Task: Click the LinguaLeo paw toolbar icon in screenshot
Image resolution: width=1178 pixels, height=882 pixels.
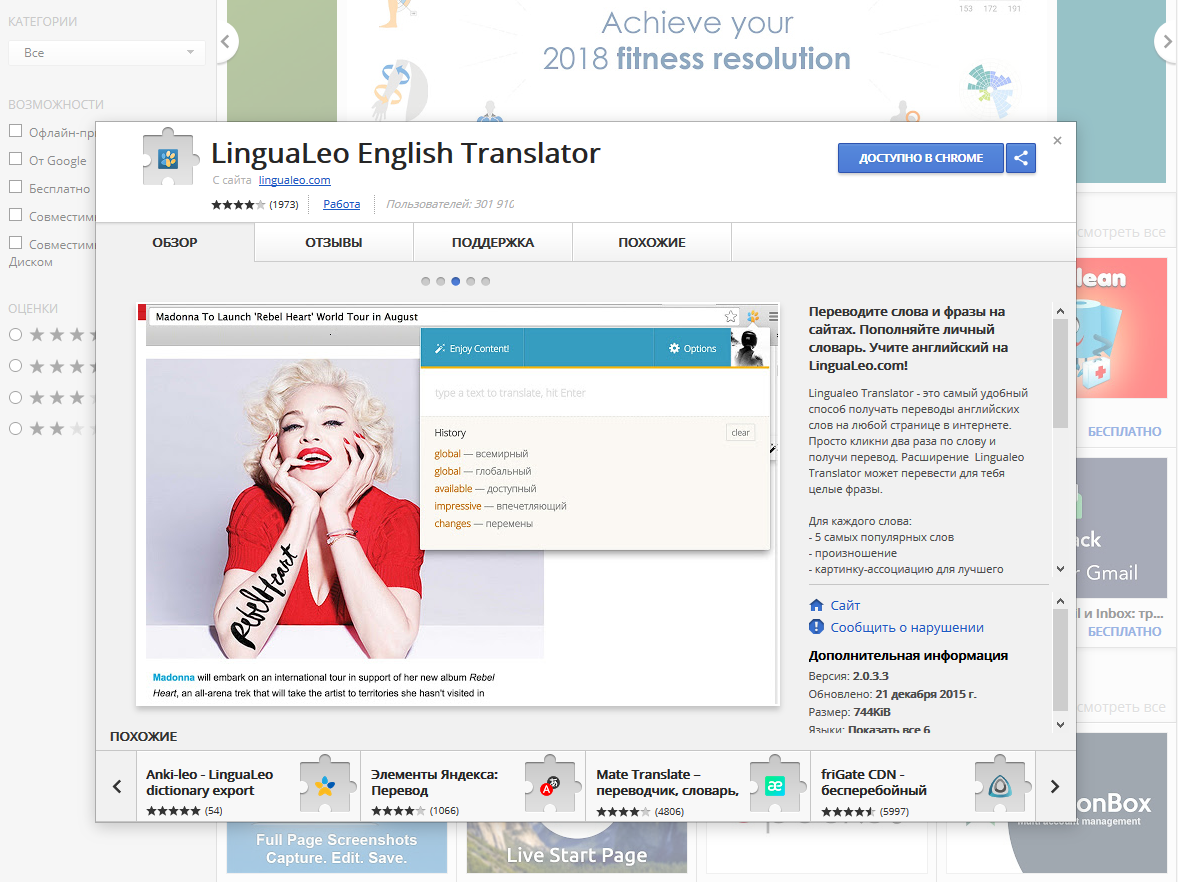Action: [x=752, y=316]
